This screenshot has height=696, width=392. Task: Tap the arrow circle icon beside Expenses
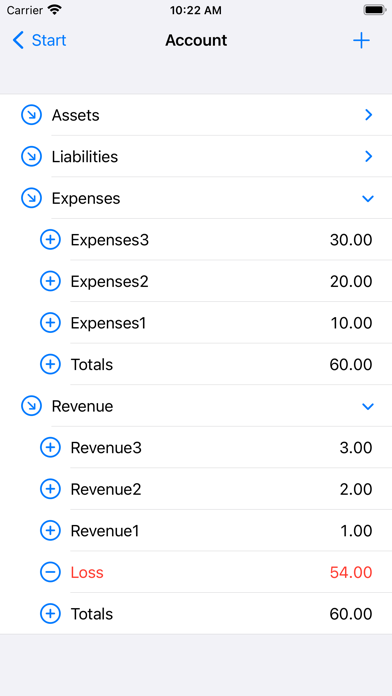(31, 198)
